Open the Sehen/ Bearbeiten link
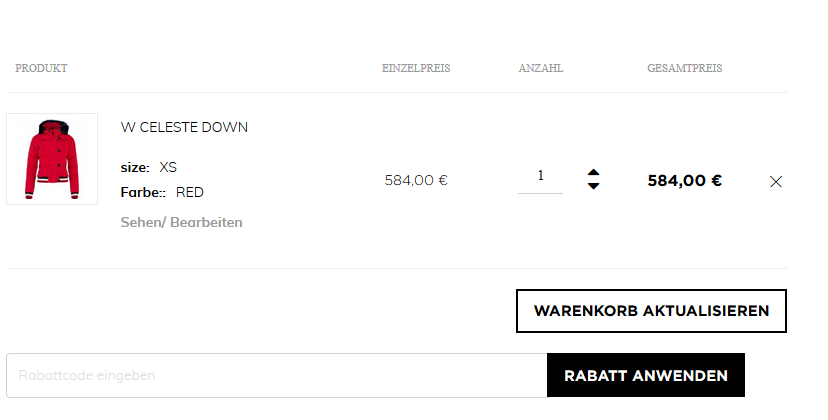This screenshot has height=420, width=828. pyautogui.click(x=181, y=222)
